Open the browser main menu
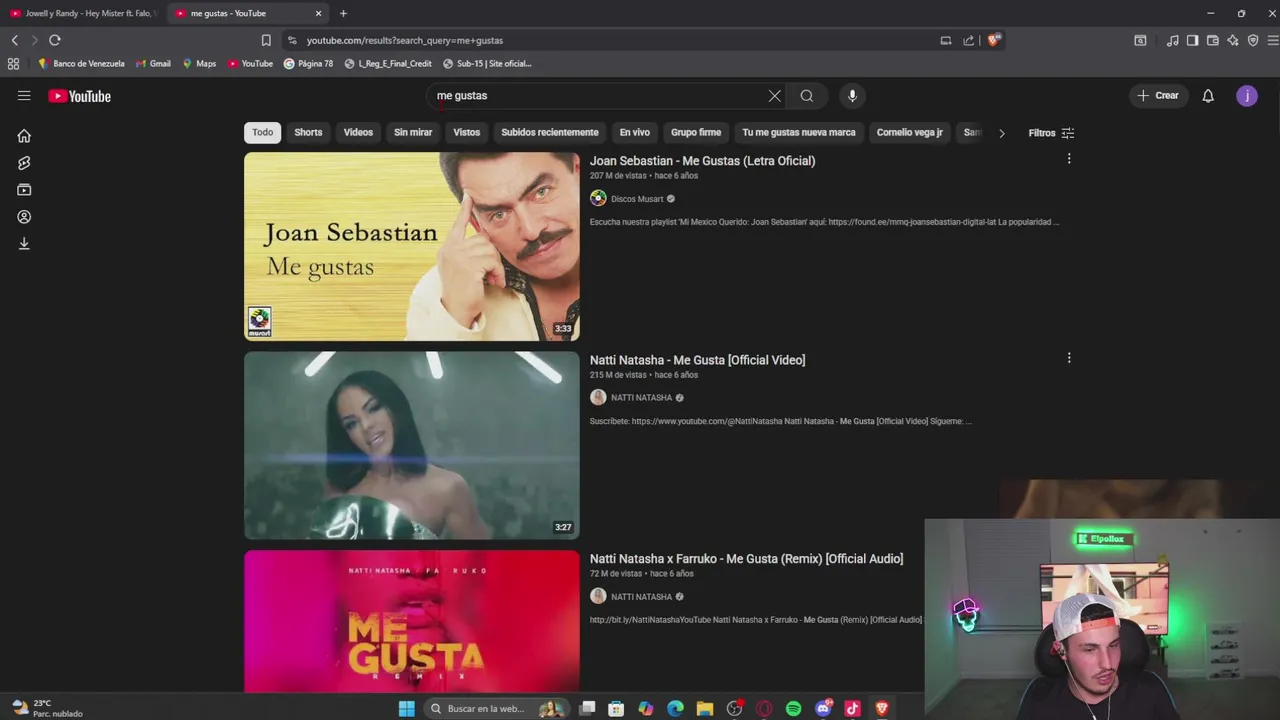The height and width of the screenshot is (720, 1280). (1273, 40)
